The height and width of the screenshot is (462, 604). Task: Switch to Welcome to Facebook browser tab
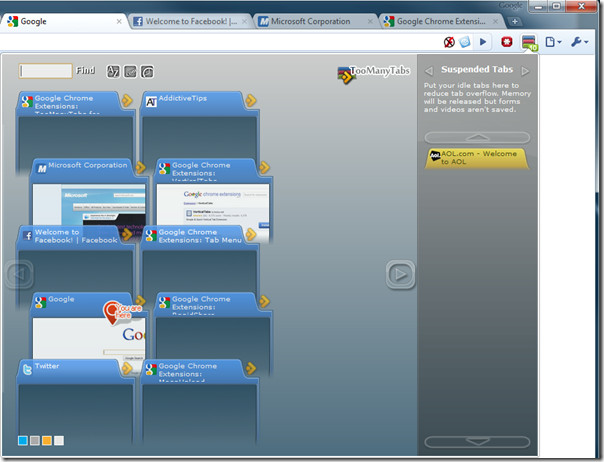[190, 22]
